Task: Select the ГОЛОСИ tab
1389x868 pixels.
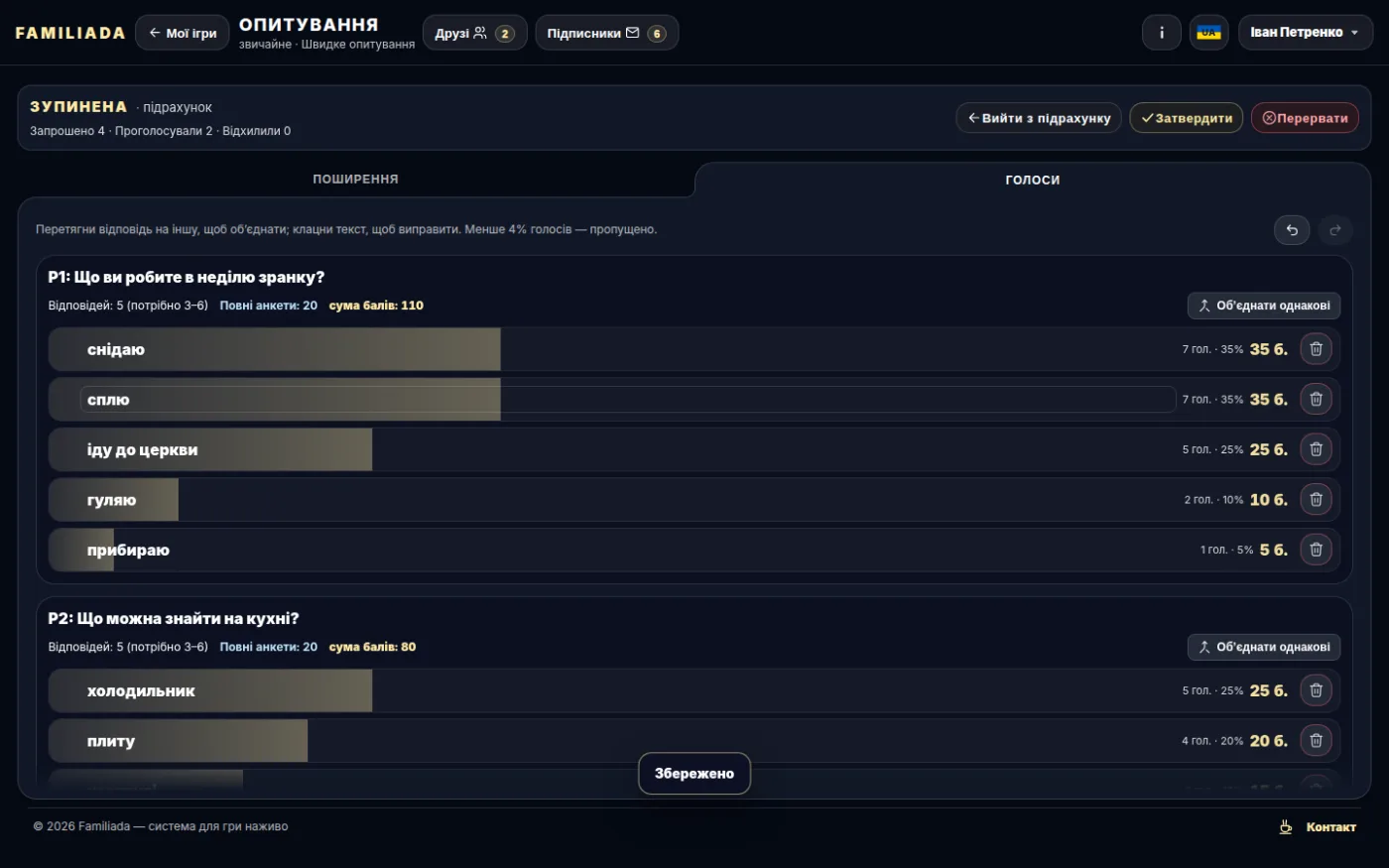Action: pos(1033,180)
